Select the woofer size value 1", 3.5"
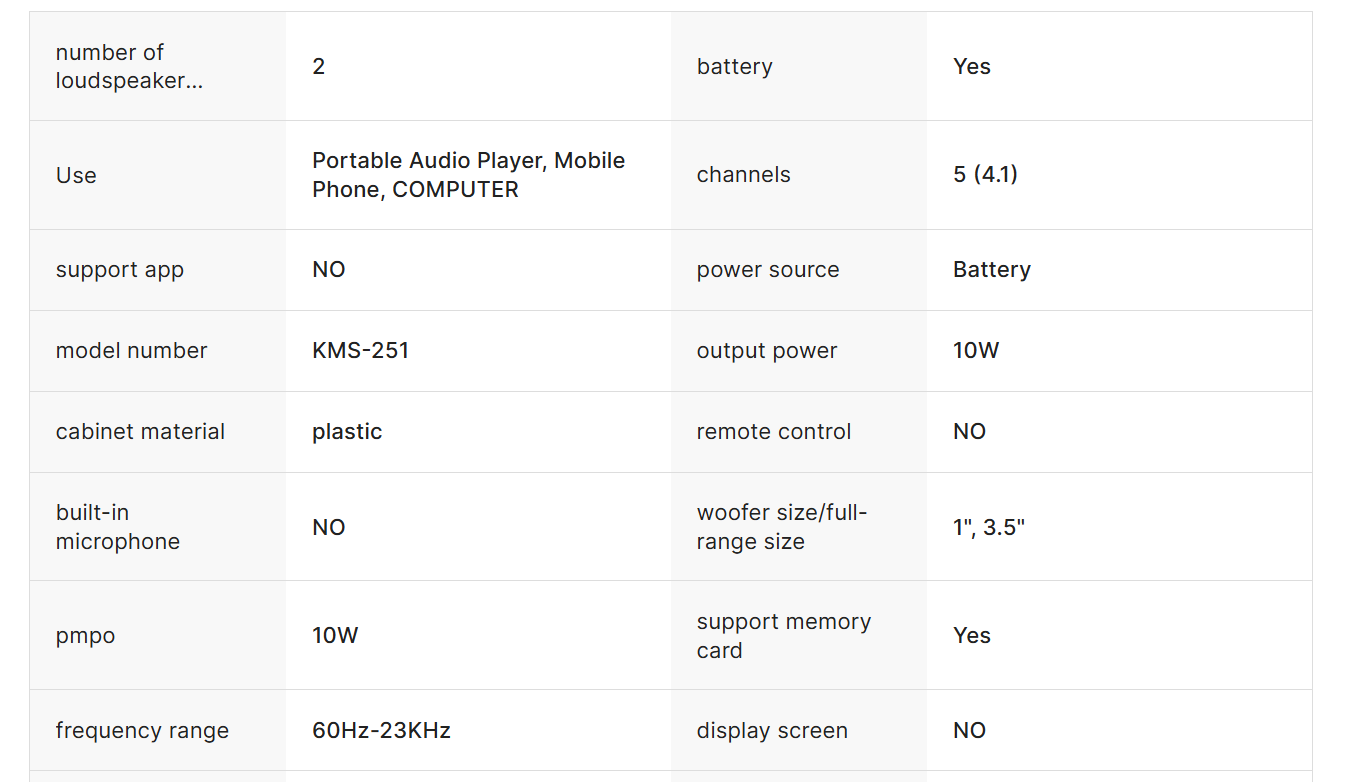The height and width of the screenshot is (782, 1348). point(989,527)
